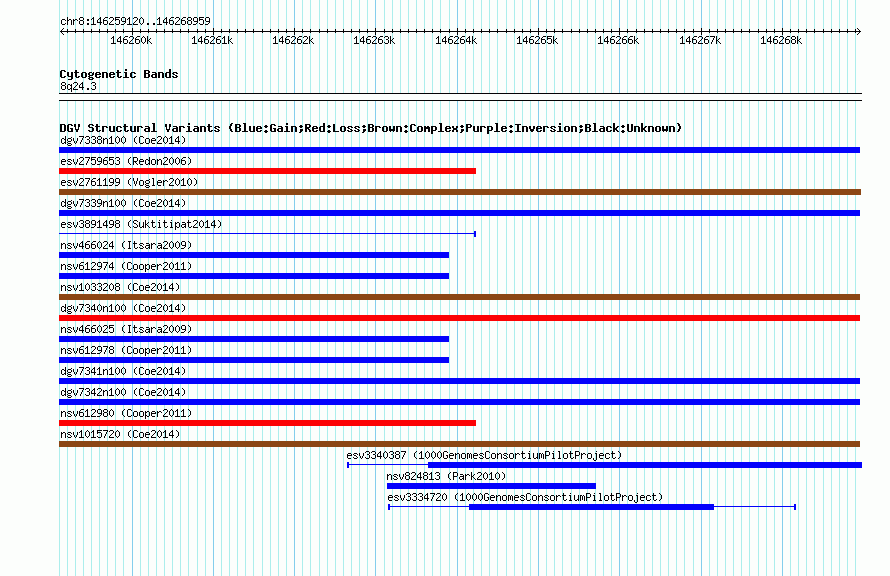
Task: Click the nsv612978 (Cooper2011) blue bar
Action: [254, 360]
